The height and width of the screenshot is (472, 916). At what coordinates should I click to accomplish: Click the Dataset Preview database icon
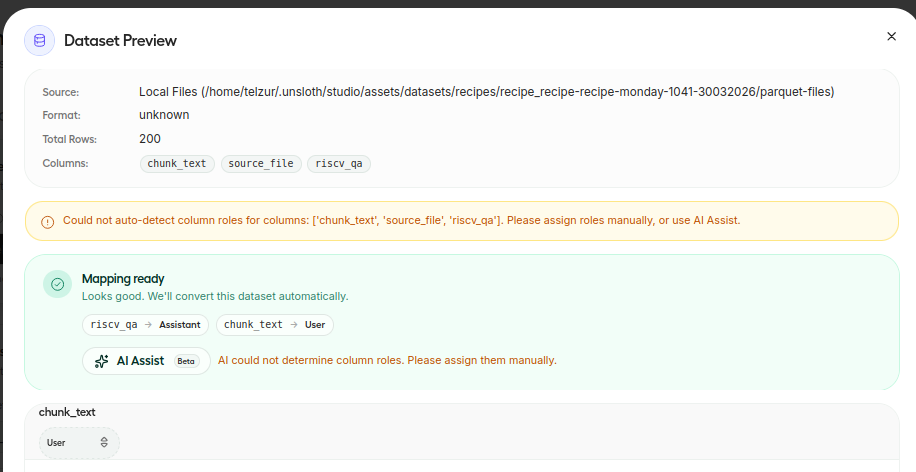tap(40, 40)
